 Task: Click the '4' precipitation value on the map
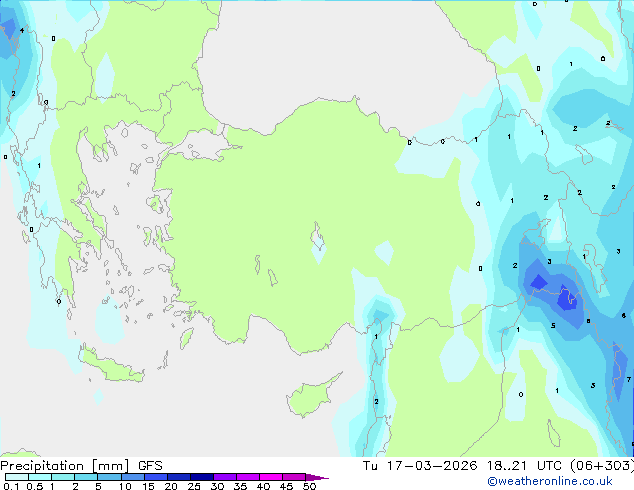click(x=22, y=30)
